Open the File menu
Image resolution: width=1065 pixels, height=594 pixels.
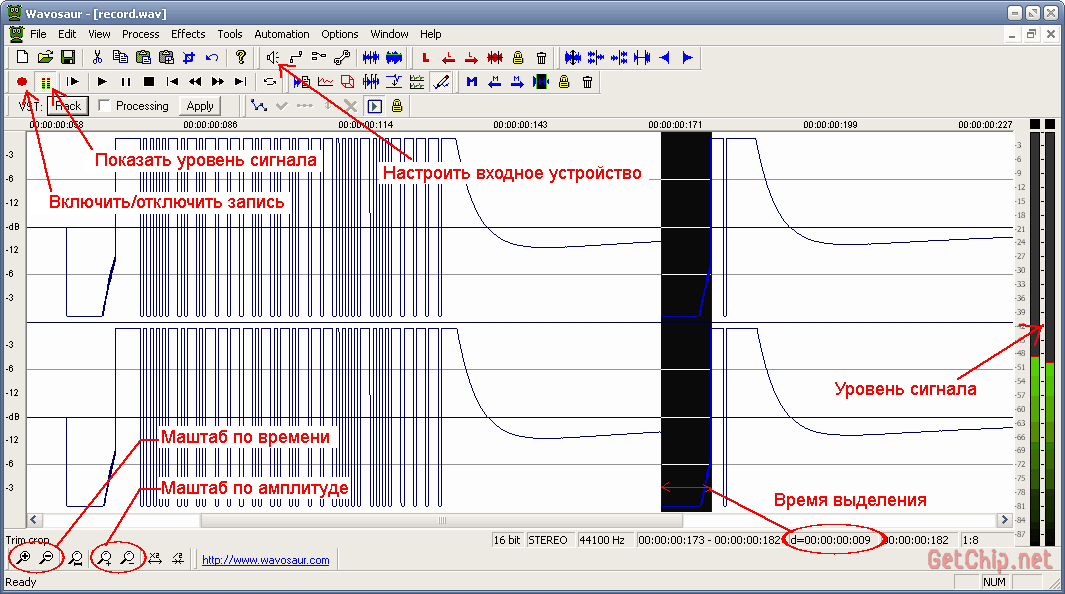point(38,34)
